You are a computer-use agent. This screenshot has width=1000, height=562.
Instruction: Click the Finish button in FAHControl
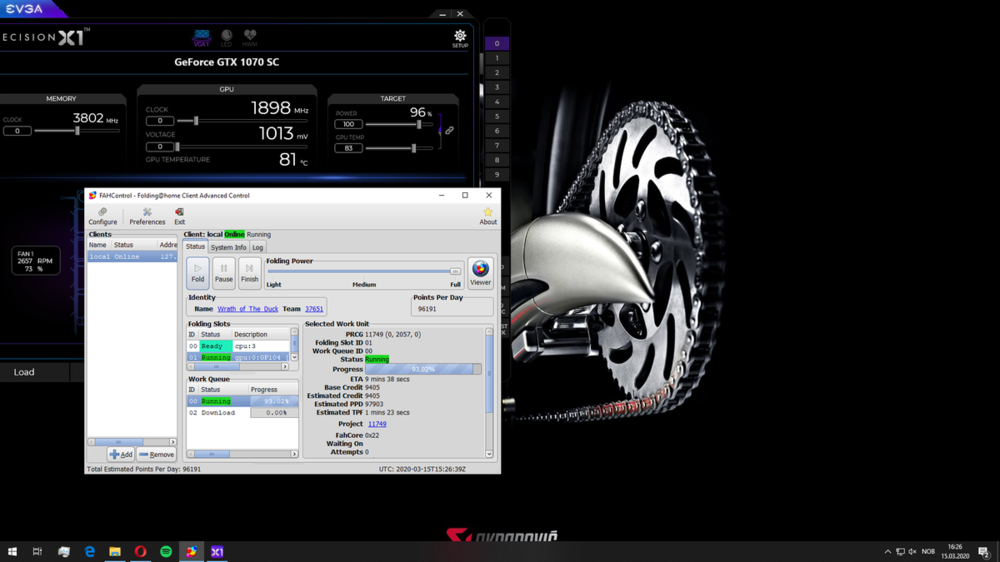click(x=249, y=272)
